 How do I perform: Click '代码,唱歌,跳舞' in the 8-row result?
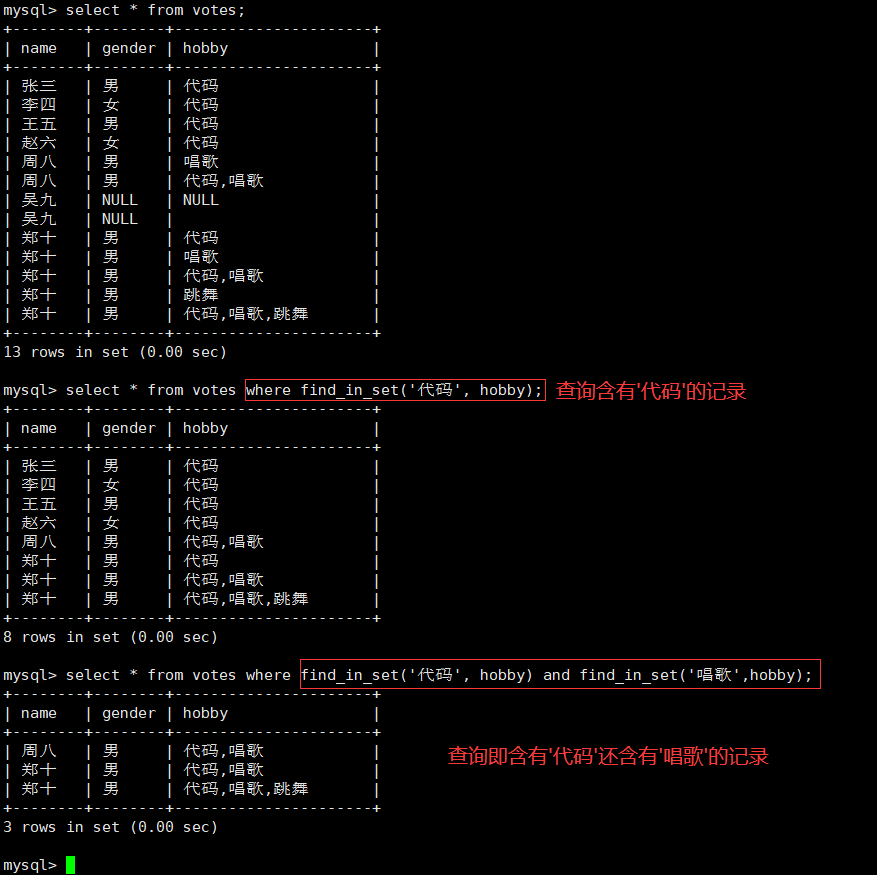pos(246,599)
